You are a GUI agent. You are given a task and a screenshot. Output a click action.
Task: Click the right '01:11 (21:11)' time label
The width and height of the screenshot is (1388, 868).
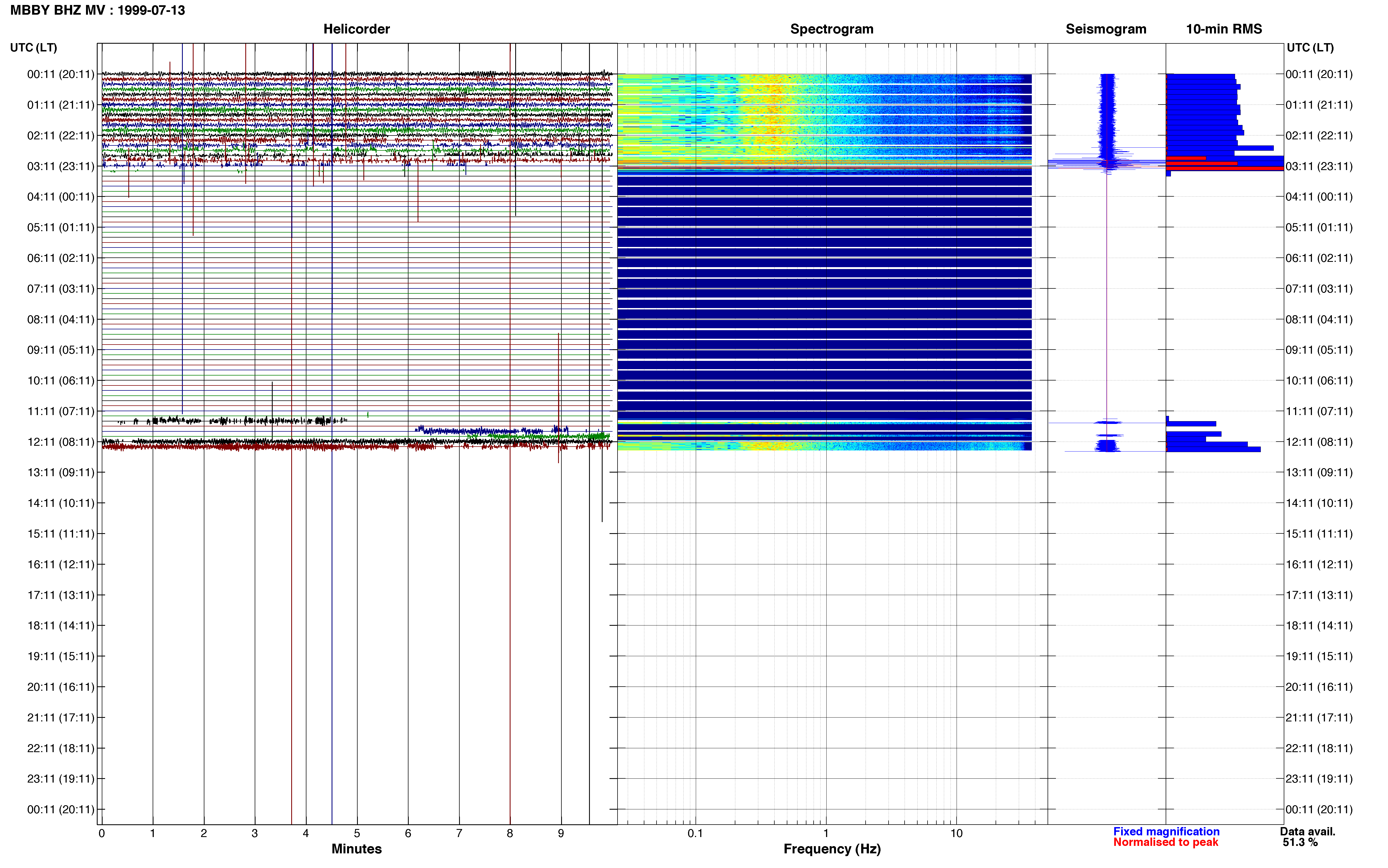click(1319, 105)
